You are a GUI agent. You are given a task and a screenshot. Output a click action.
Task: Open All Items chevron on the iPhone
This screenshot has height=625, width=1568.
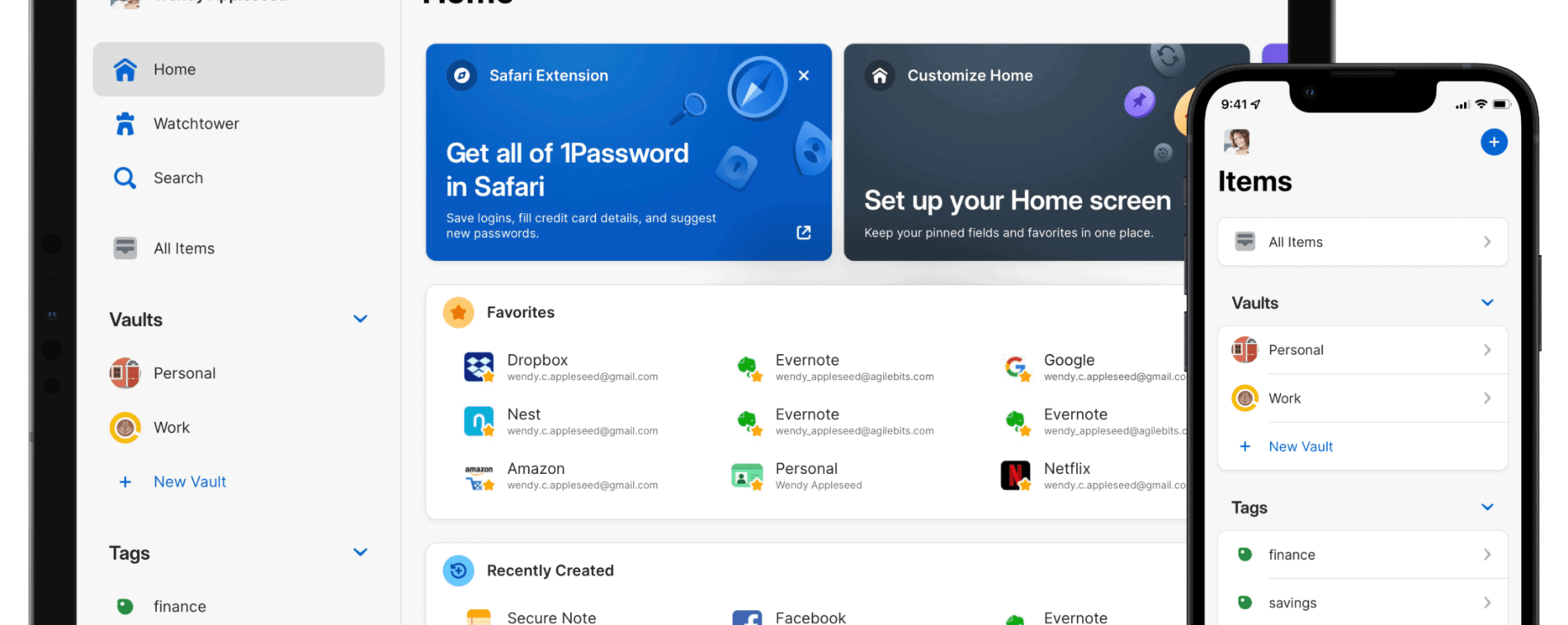(x=1487, y=242)
